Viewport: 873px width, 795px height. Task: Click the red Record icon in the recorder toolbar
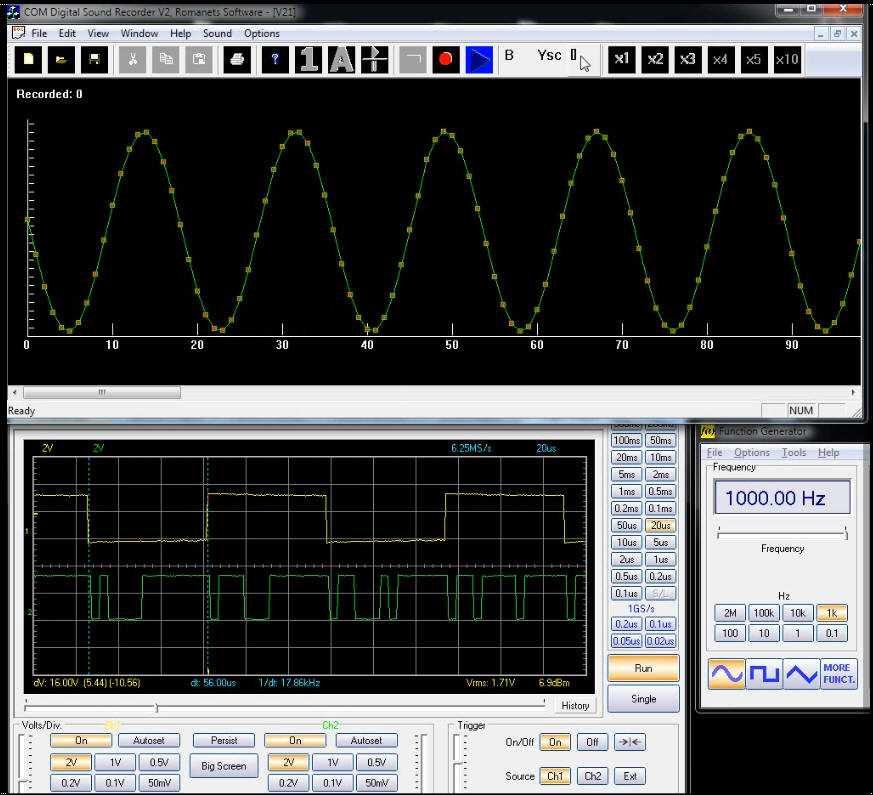(444, 59)
